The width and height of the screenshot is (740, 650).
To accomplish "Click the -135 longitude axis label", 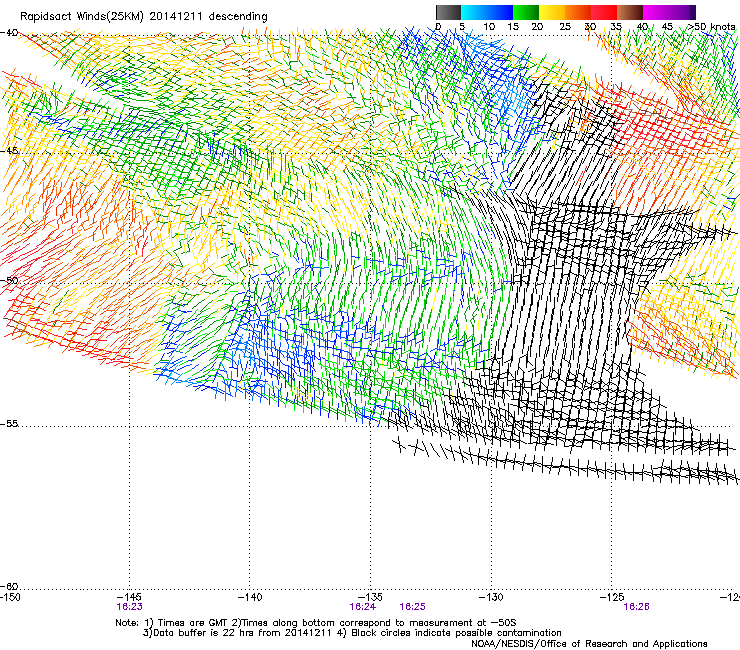I will [x=370, y=597].
